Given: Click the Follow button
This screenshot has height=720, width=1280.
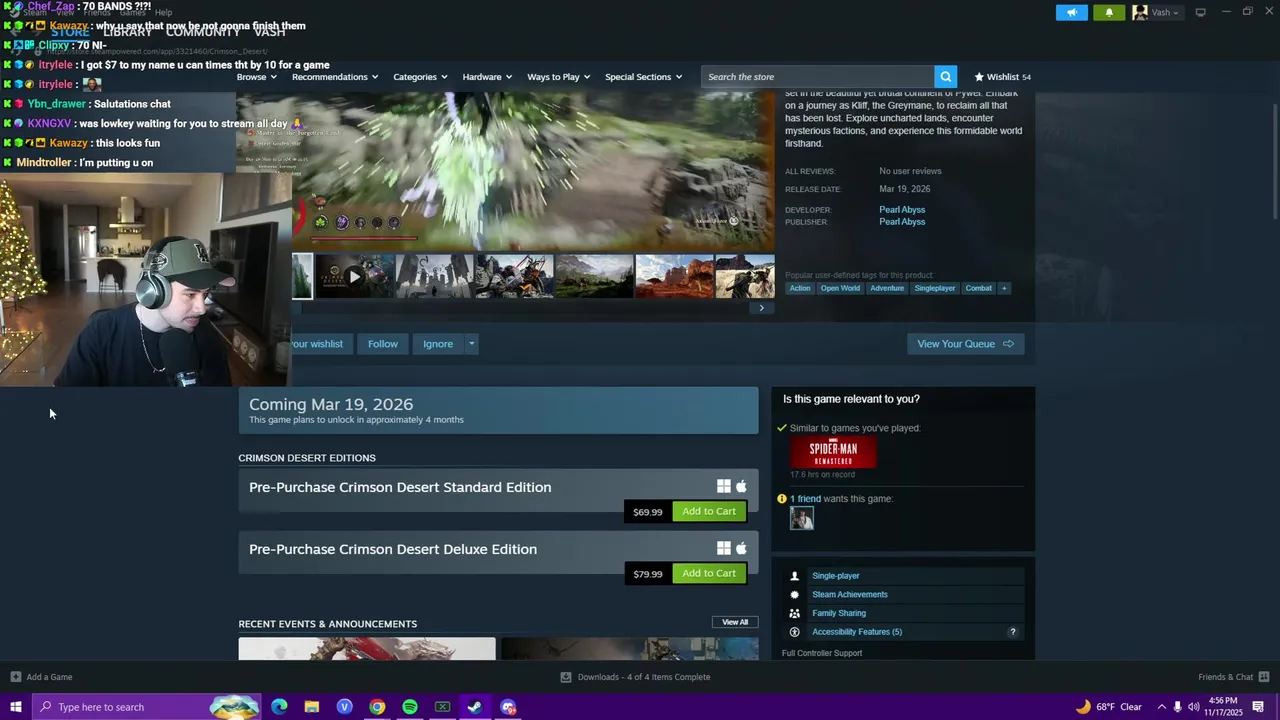Looking at the screenshot, I should point(382,344).
